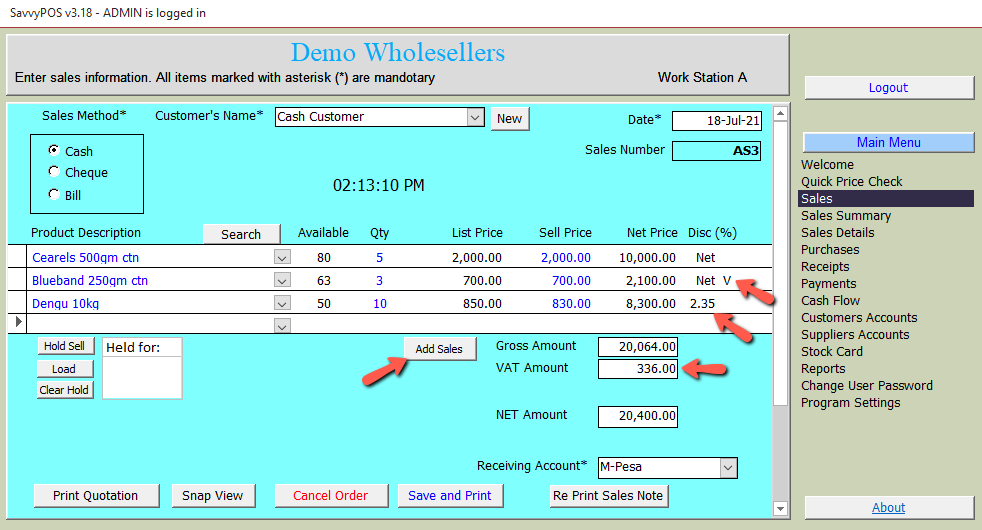982x530 pixels.
Task: Click New customer button
Action: (509, 119)
